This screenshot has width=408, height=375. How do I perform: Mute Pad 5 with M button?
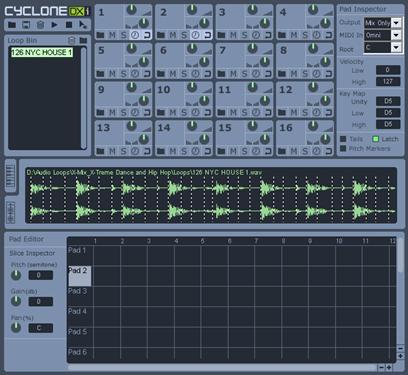(x=112, y=74)
